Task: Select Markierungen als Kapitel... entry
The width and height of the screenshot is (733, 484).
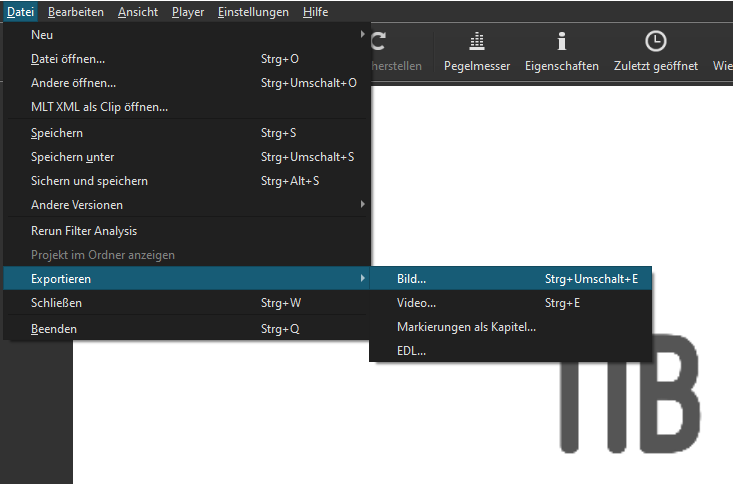Action: pos(466,327)
